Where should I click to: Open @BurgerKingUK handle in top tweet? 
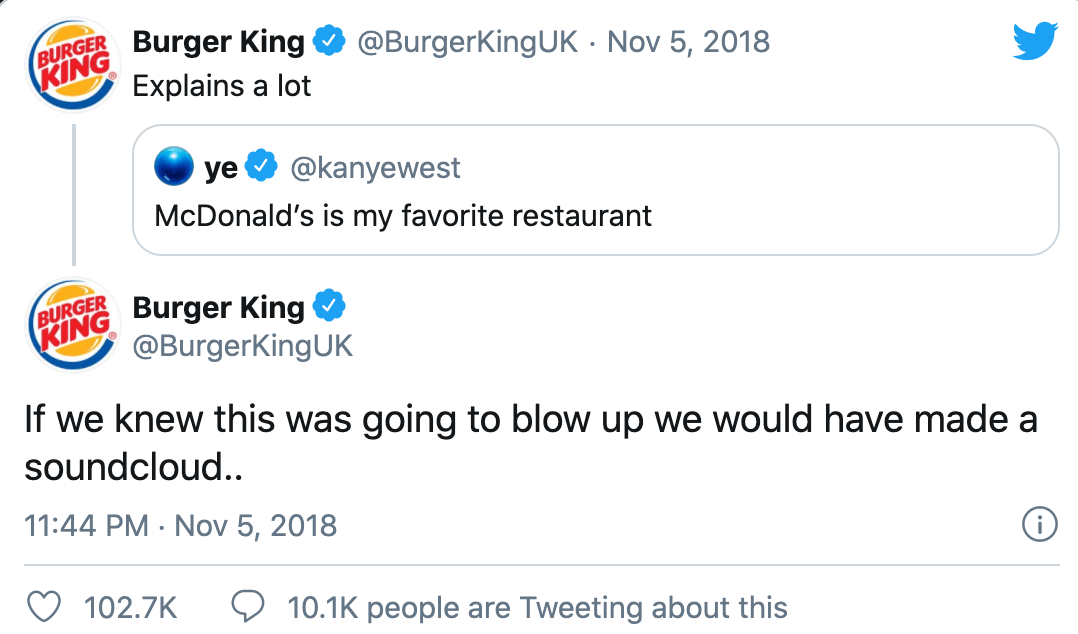[x=465, y=42]
